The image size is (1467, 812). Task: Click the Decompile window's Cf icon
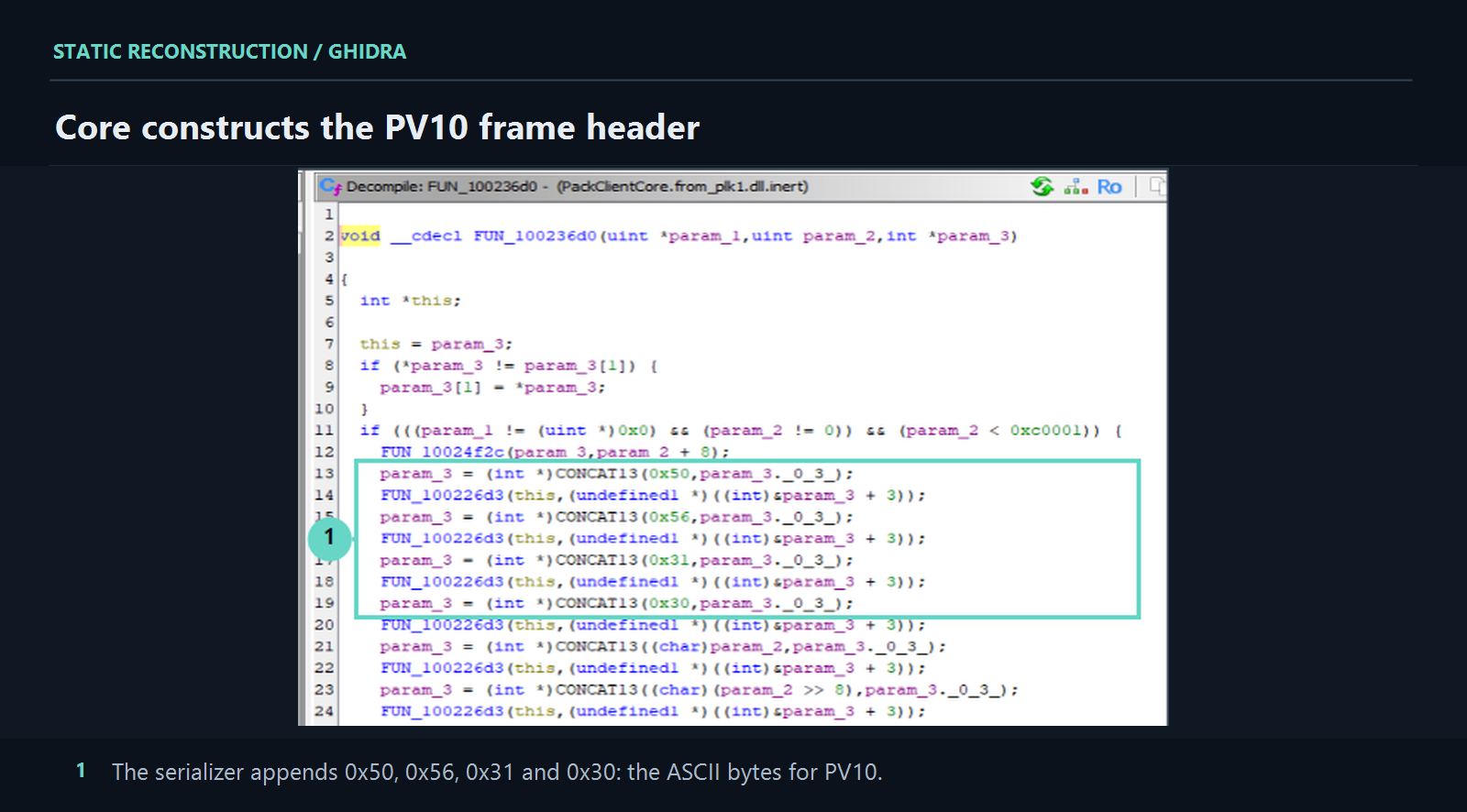point(330,186)
